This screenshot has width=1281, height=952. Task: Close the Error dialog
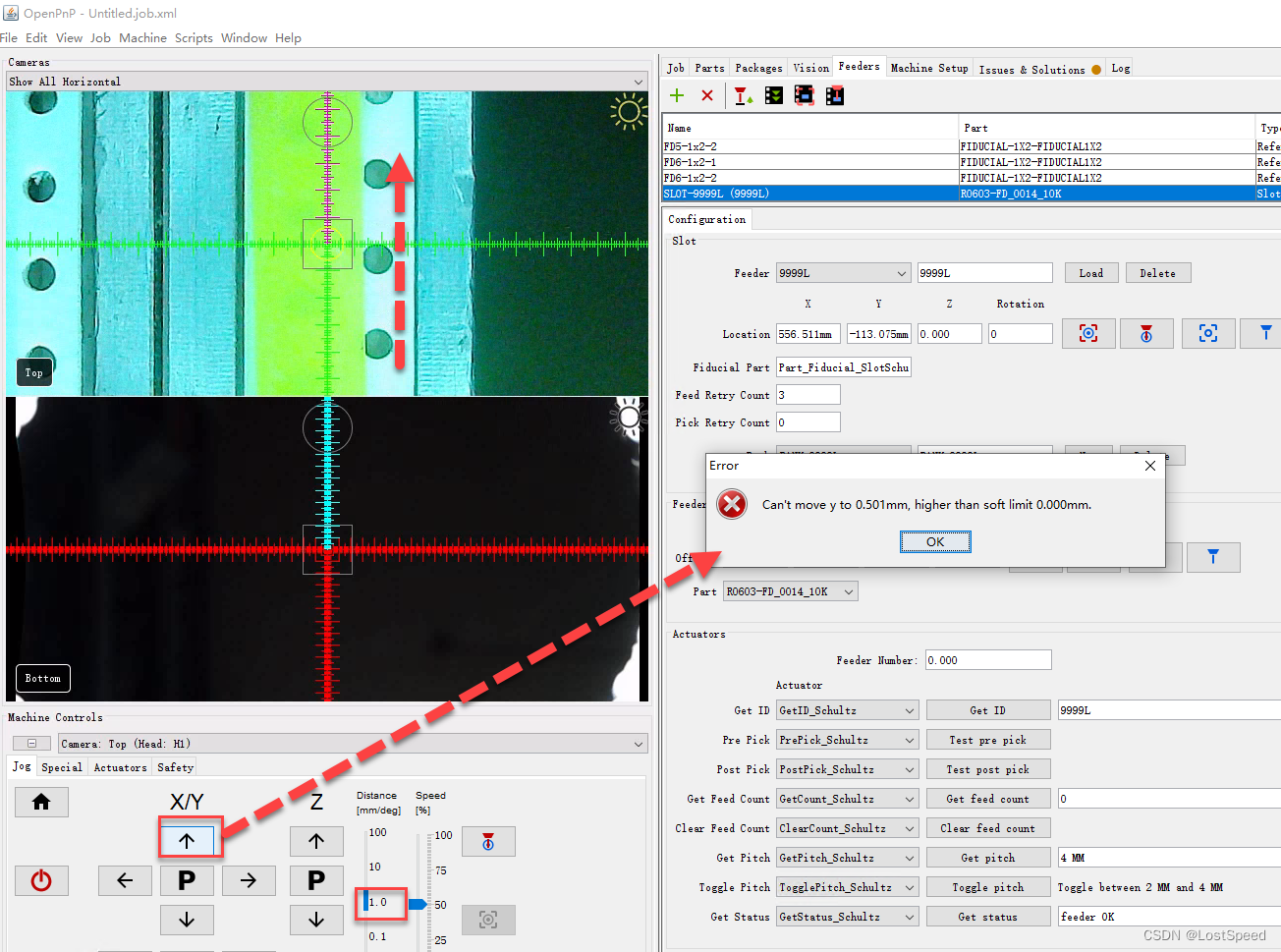tap(1150, 466)
